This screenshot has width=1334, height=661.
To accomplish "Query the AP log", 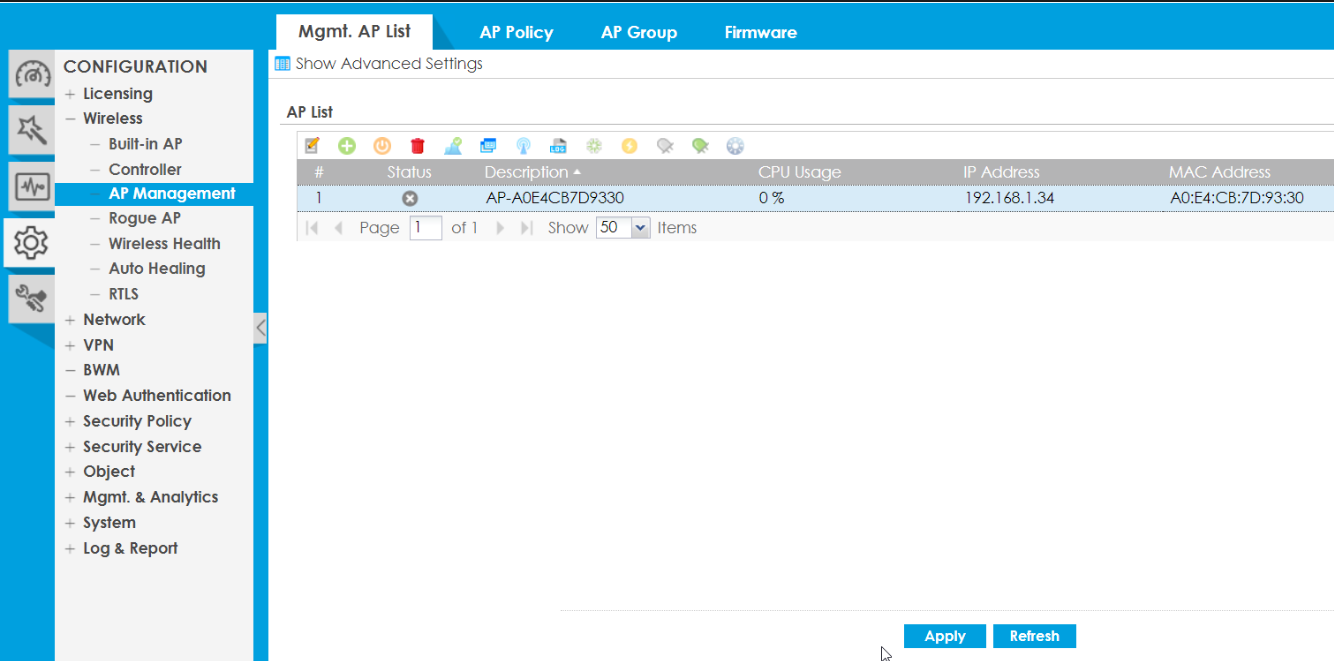I will 558,145.
